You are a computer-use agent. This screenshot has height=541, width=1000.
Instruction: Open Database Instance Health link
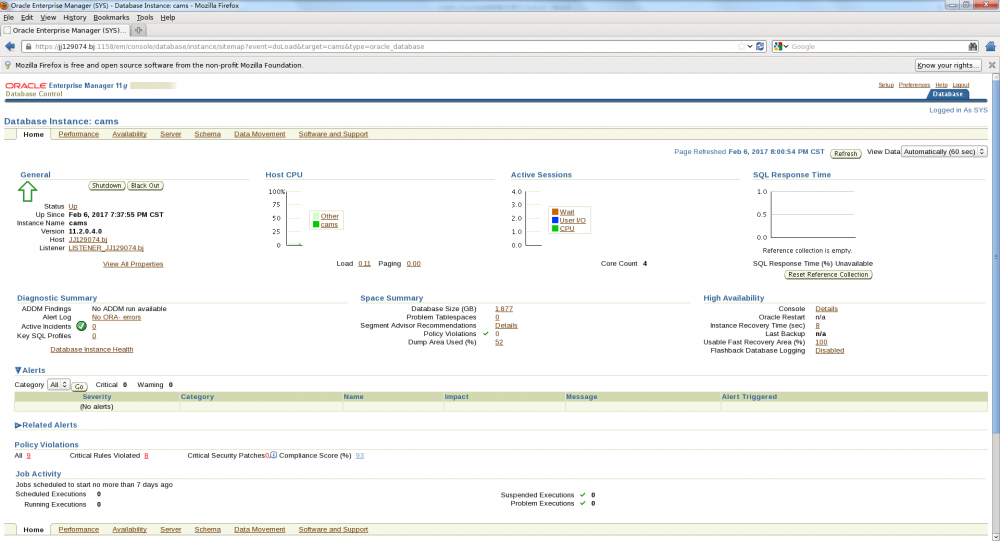click(x=92, y=350)
